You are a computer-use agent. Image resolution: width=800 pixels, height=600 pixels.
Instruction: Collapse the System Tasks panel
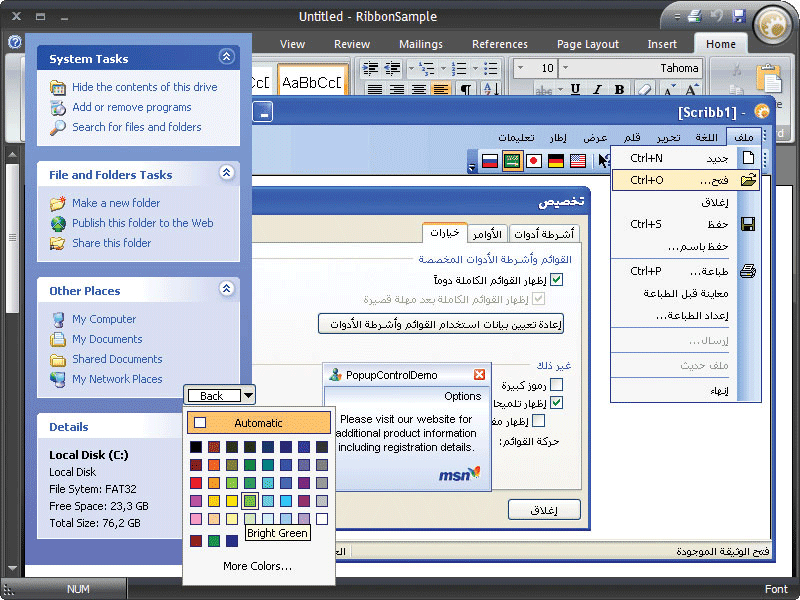pos(227,58)
